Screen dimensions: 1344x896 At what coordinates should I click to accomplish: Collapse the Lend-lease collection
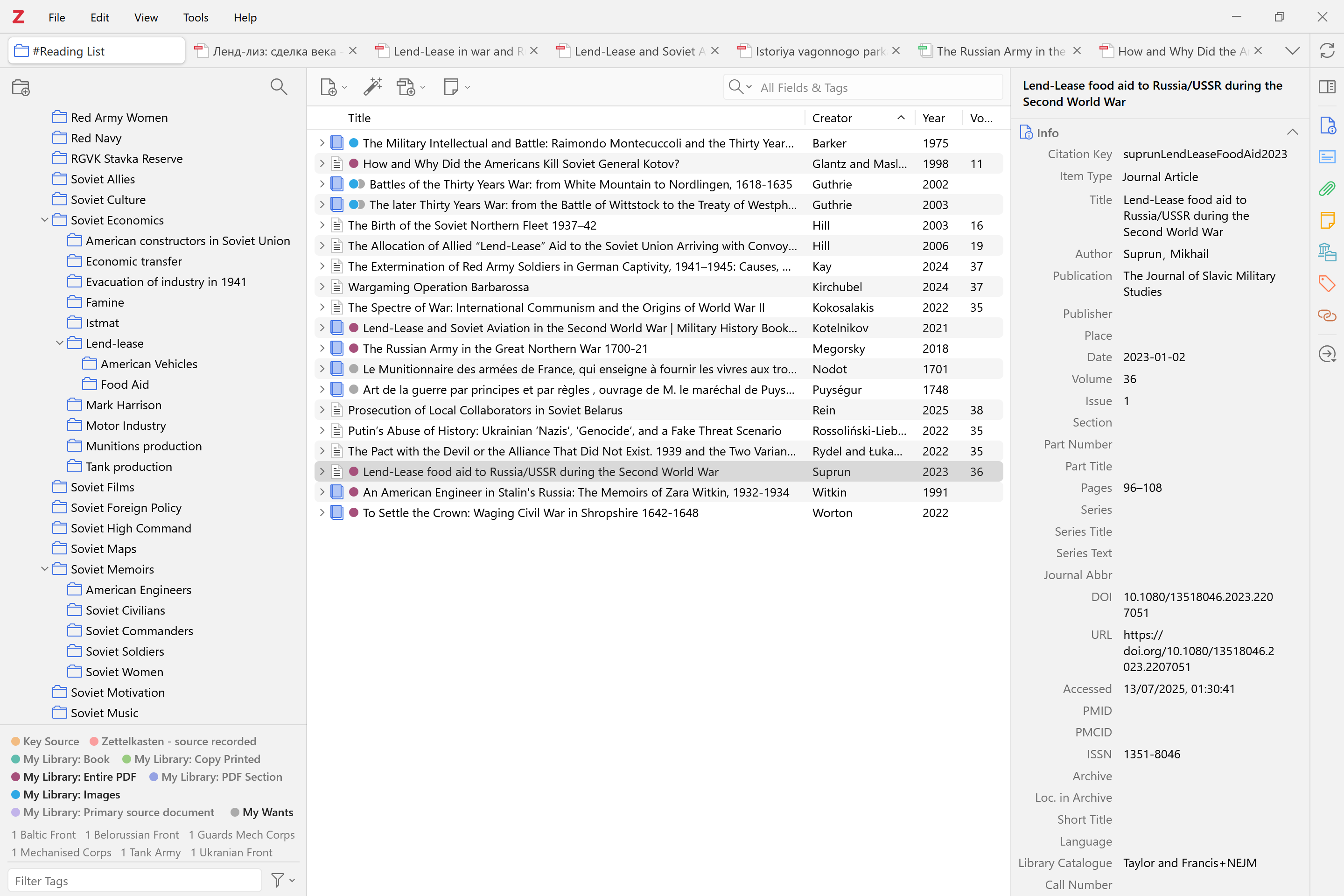click(x=59, y=343)
